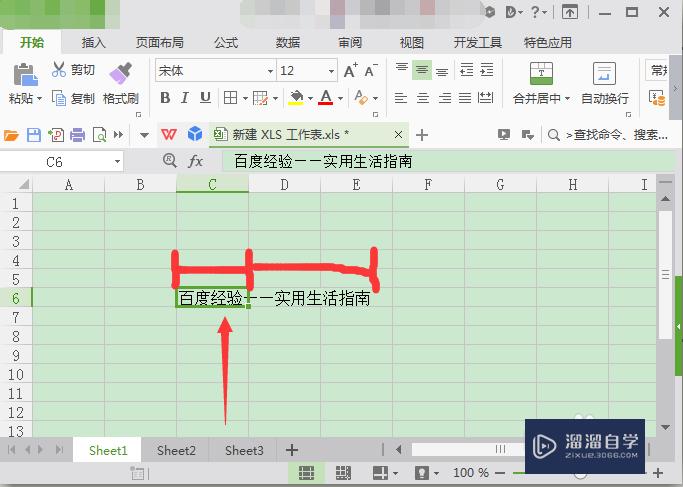
Task: Click the fx insert function icon
Action: click(x=195, y=162)
